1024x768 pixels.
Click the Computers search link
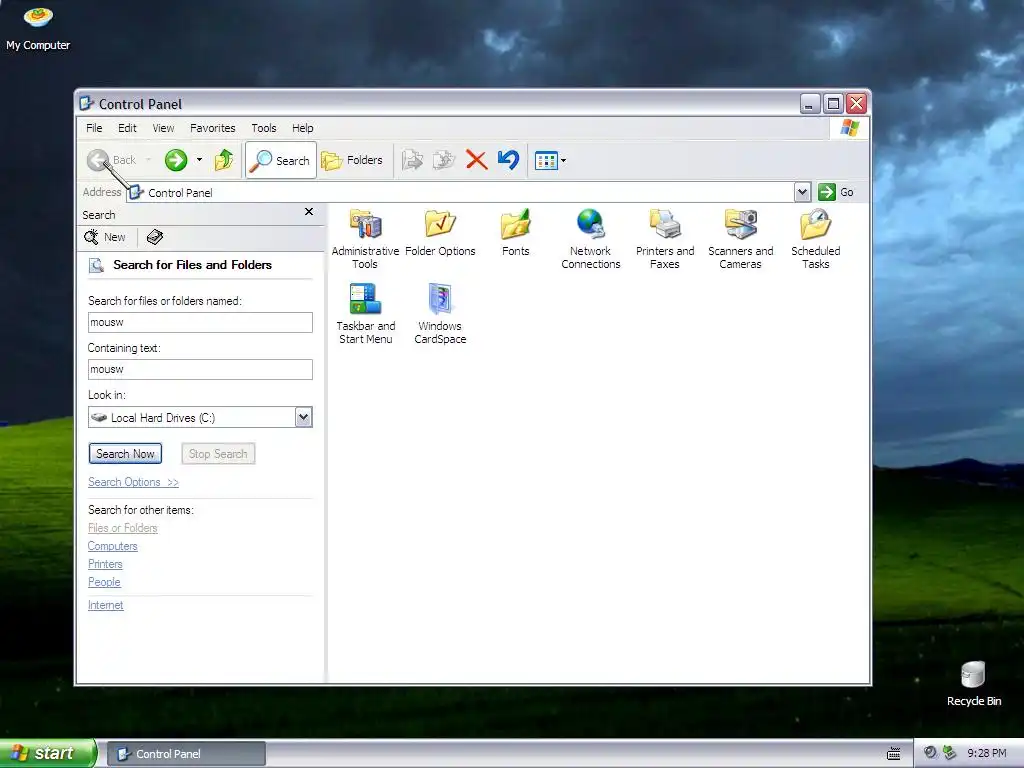coord(112,546)
